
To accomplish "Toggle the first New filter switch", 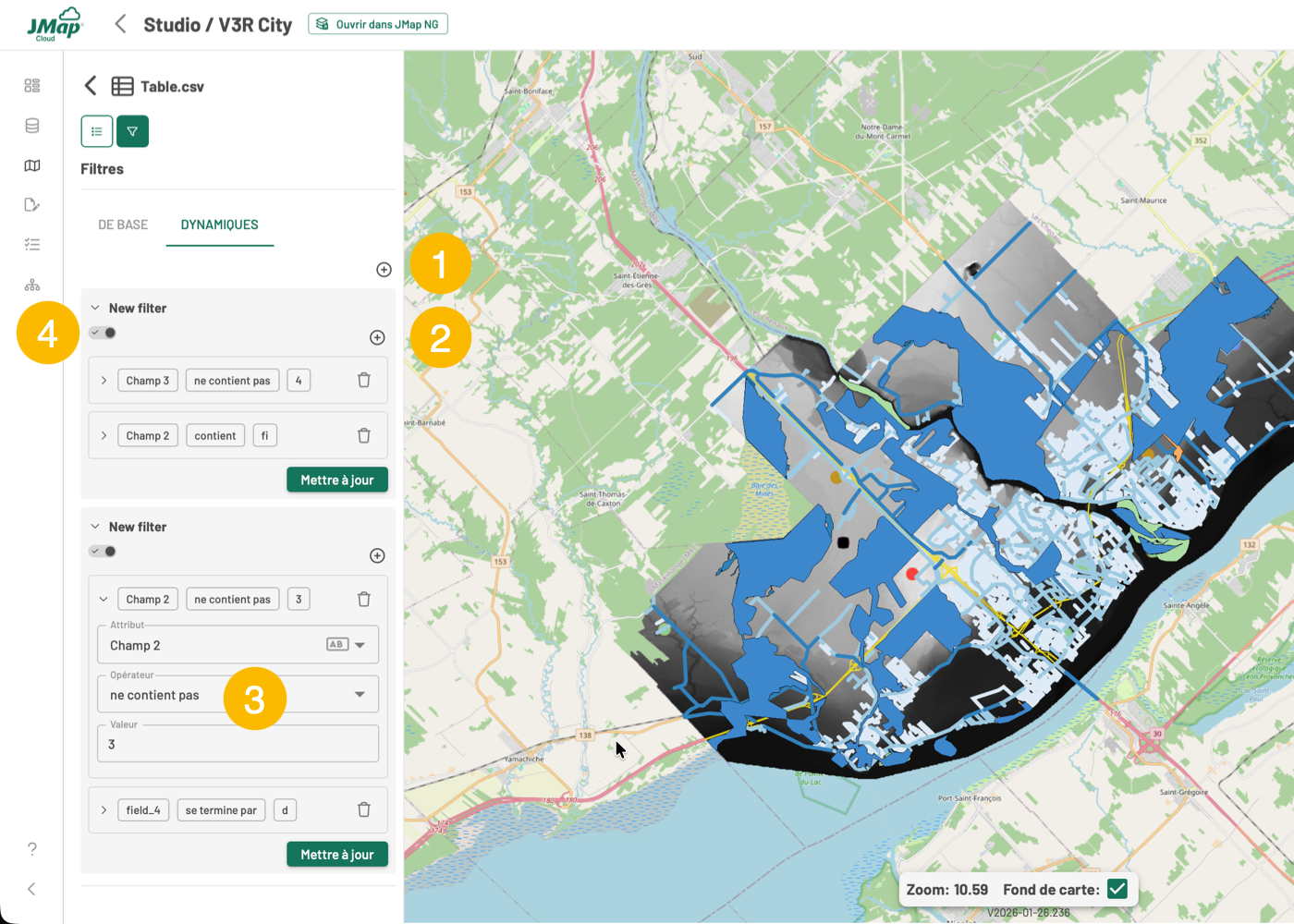I will click(x=103, y=333).
